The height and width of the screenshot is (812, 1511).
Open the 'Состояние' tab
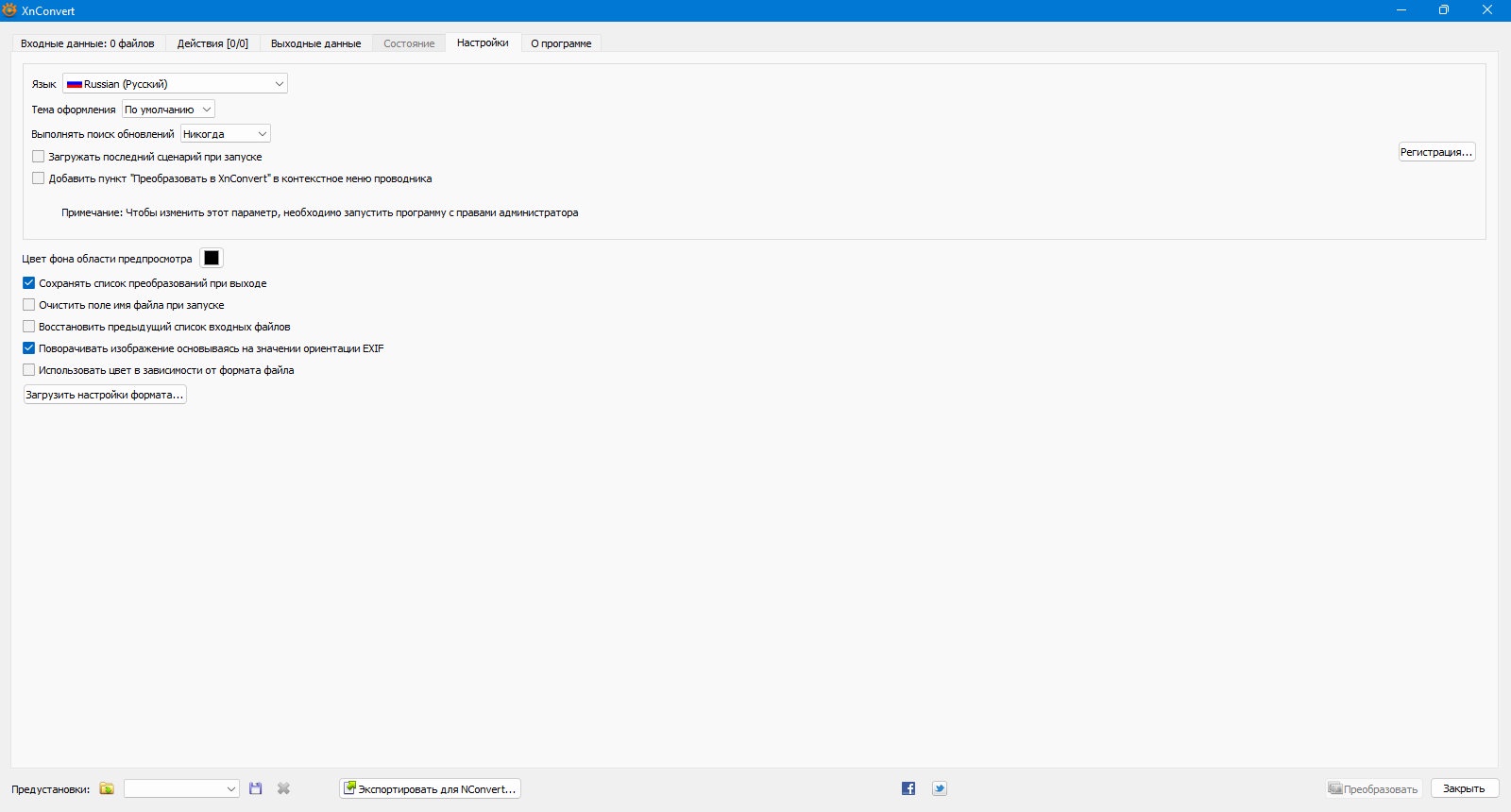(x=409, y=43)
